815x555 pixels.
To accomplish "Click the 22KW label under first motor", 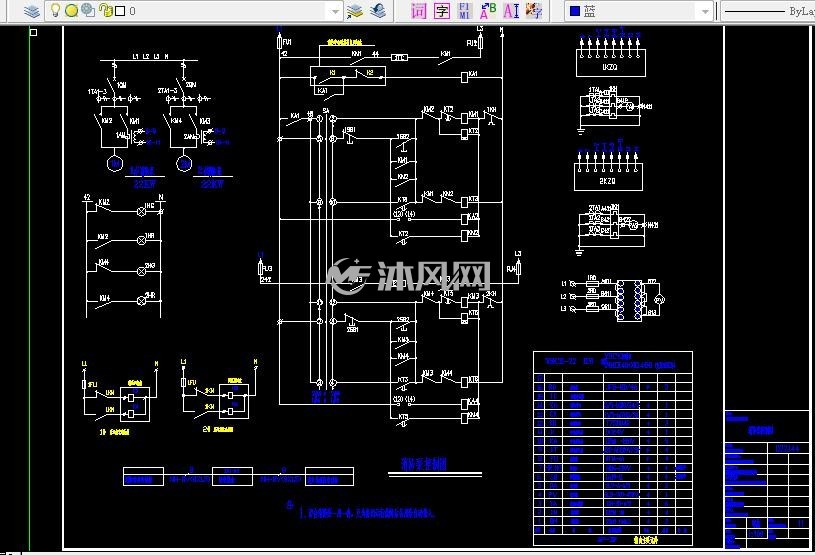I will pyautogui.click(x=145, y=184).
